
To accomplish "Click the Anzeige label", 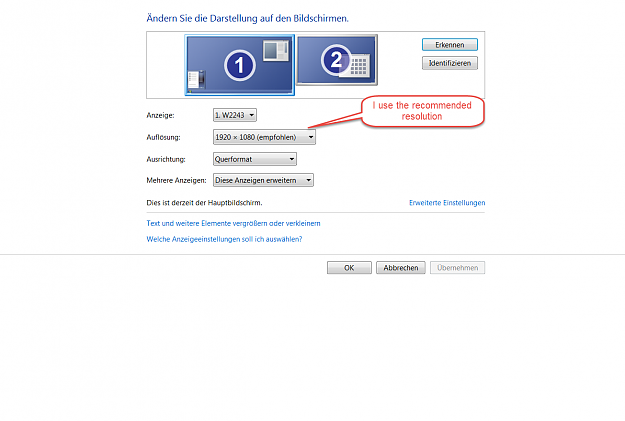I will (x=160, y=116).
